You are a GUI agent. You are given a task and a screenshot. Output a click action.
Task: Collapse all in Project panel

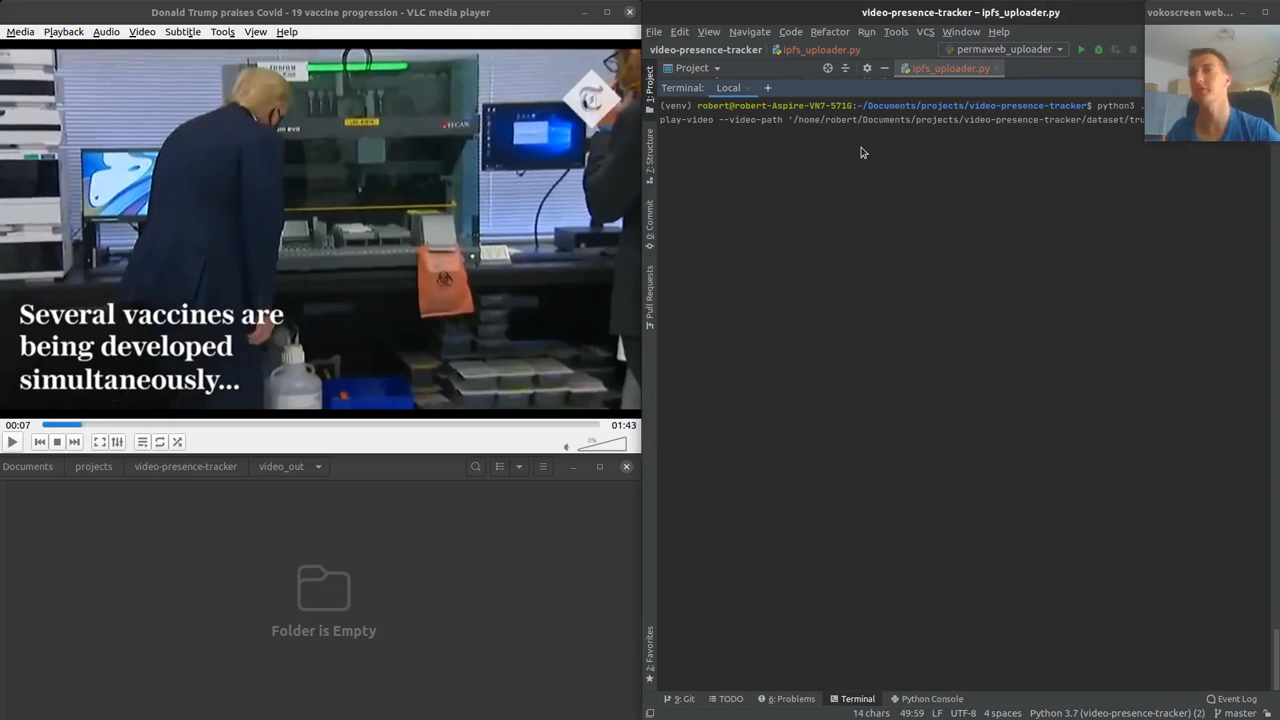(x=845, y=68)
